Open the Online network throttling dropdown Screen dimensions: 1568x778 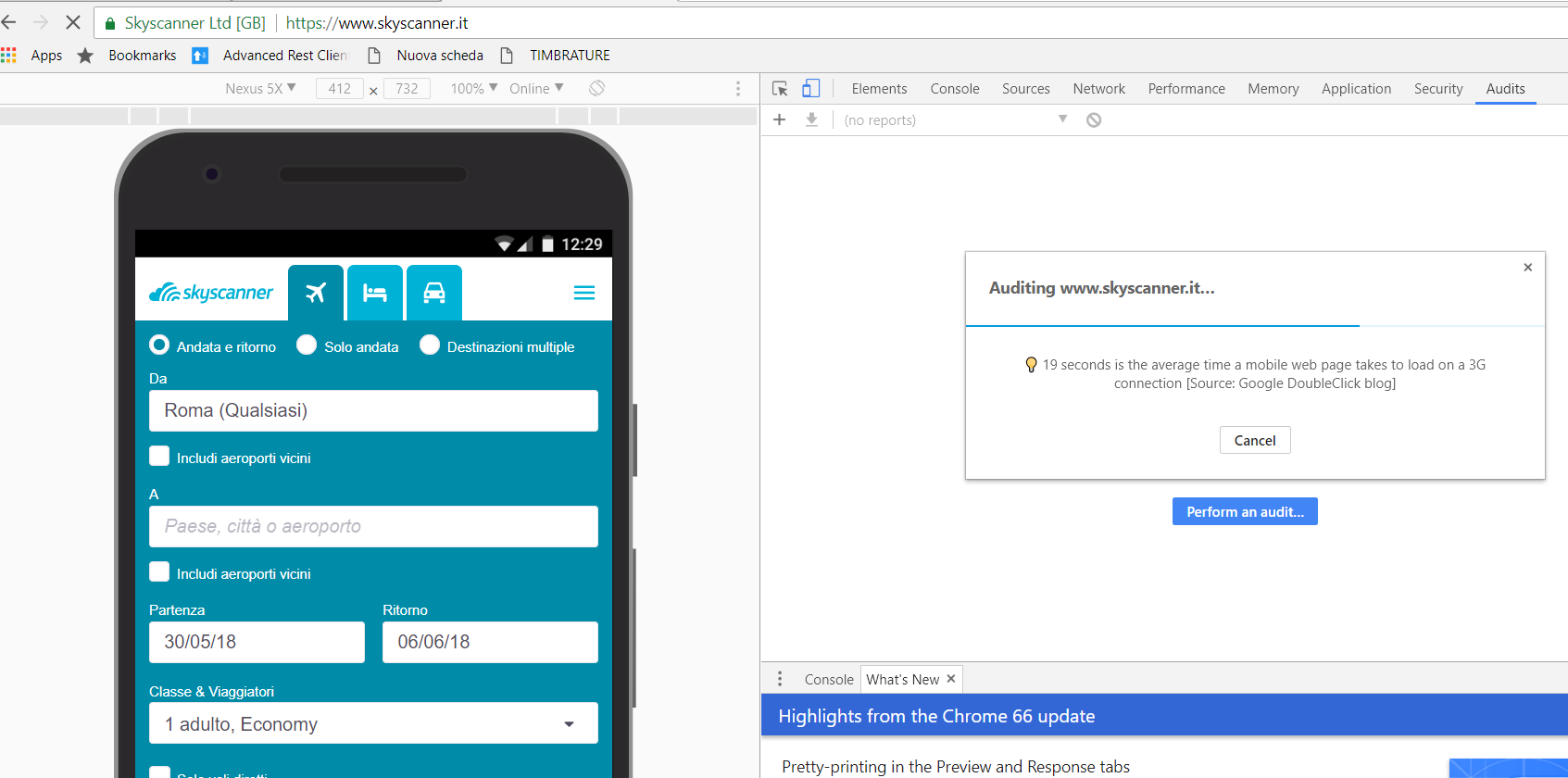pos(535,88)
